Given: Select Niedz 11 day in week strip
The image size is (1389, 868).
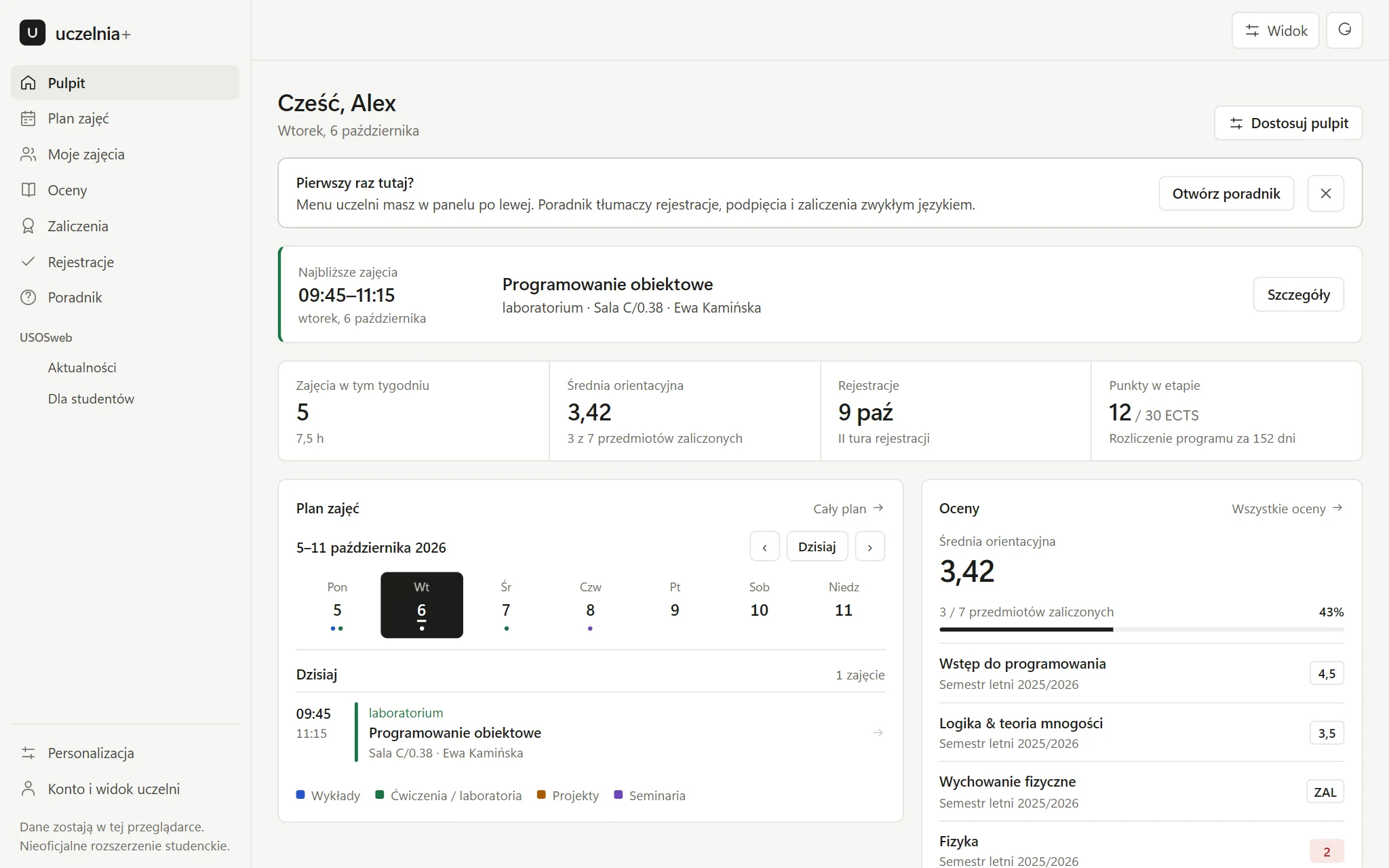Looking at the screenshot, I should pyautogui.click(x=844, y=605).
